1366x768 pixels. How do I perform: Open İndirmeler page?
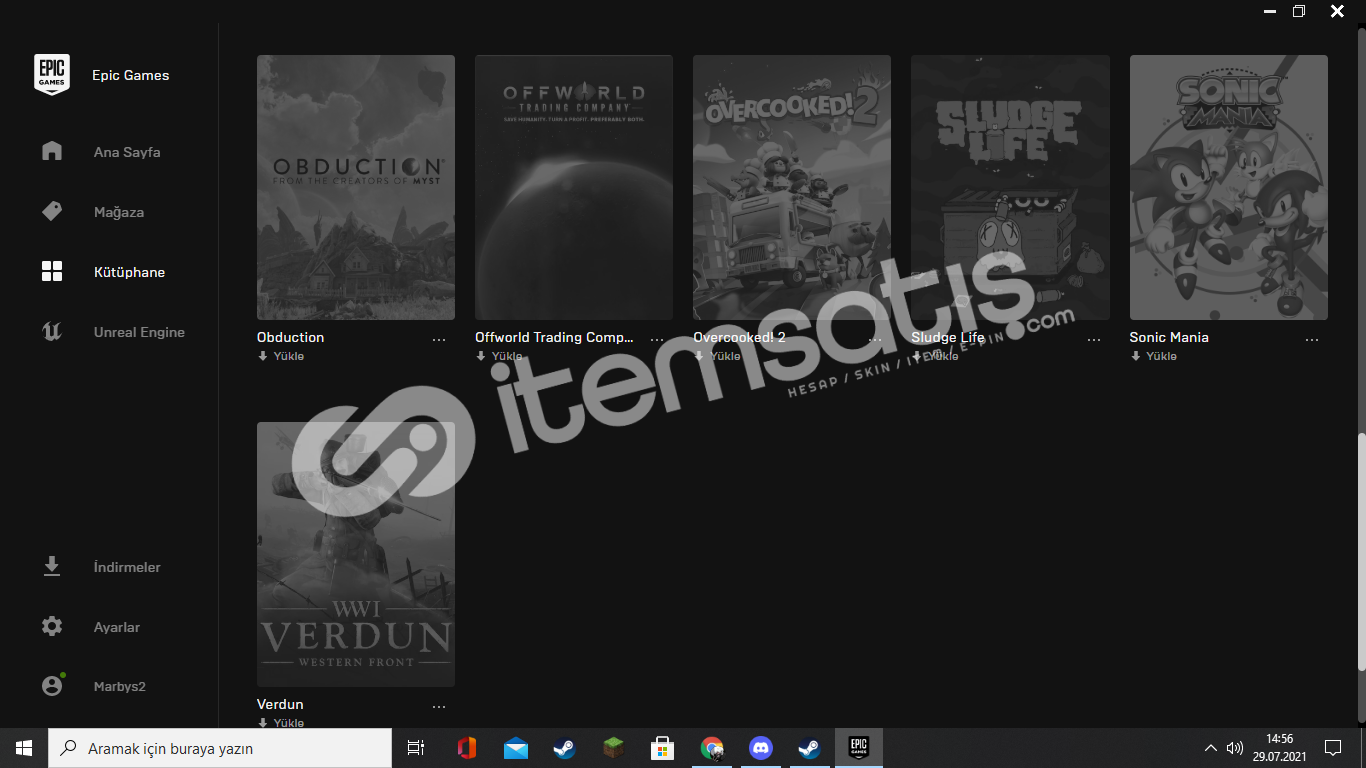pos(127,567)
